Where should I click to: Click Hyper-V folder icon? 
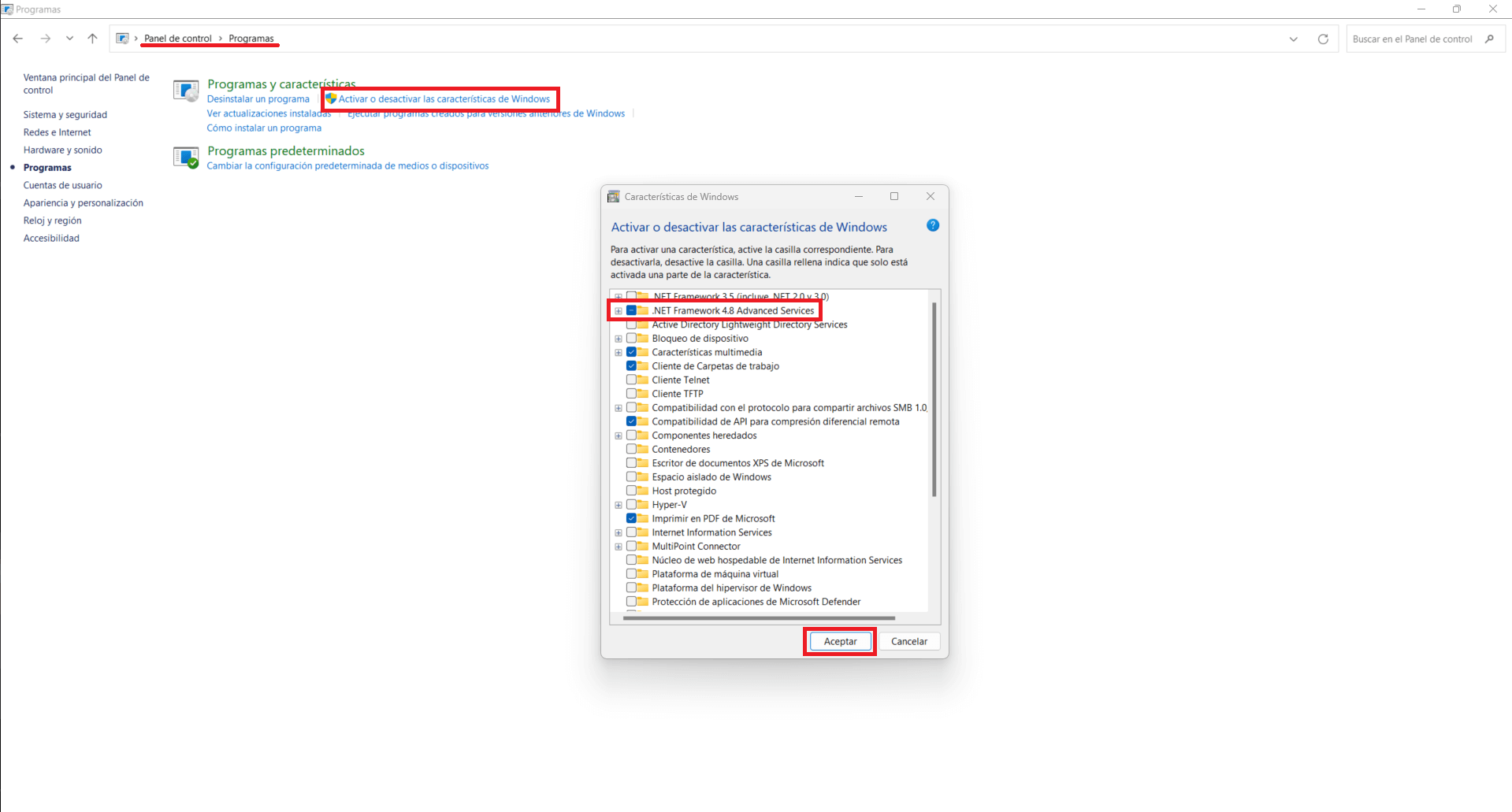643,505
